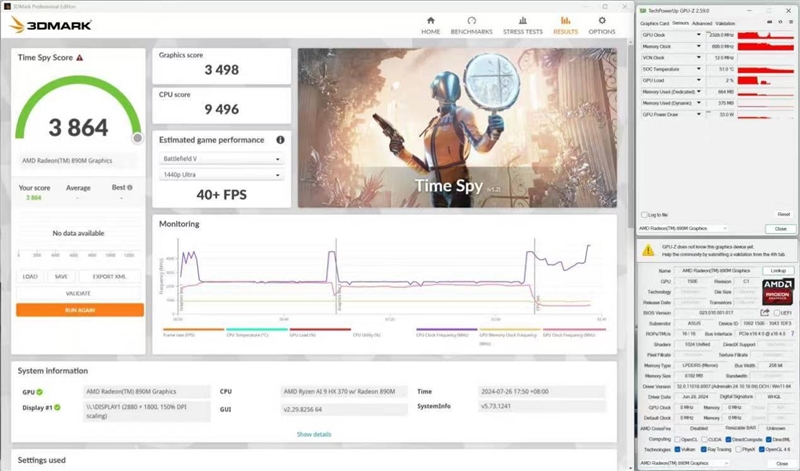Open the GPU Power Draw dropdown arrow

pos(698,114)
